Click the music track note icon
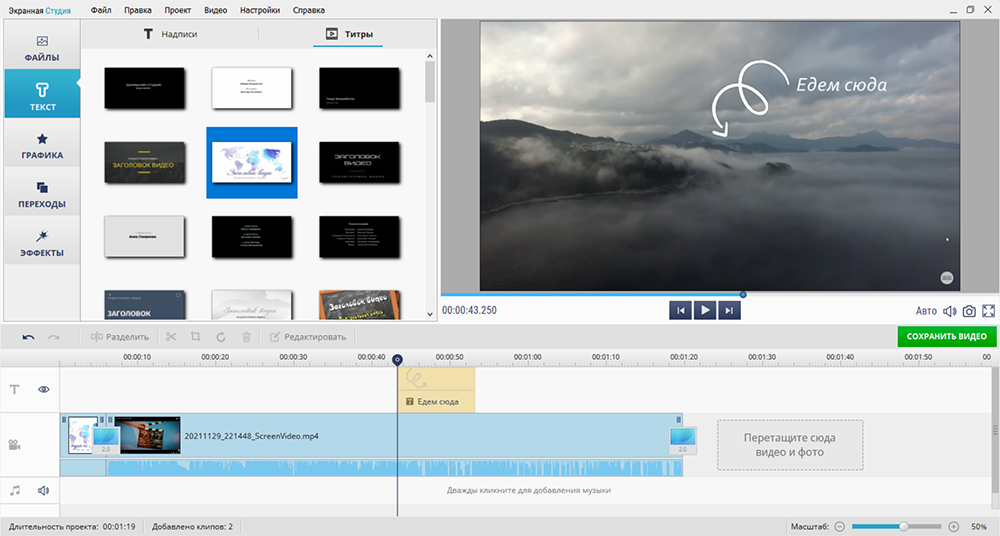This screenshot has height=536, width=1000. [15, 490]
